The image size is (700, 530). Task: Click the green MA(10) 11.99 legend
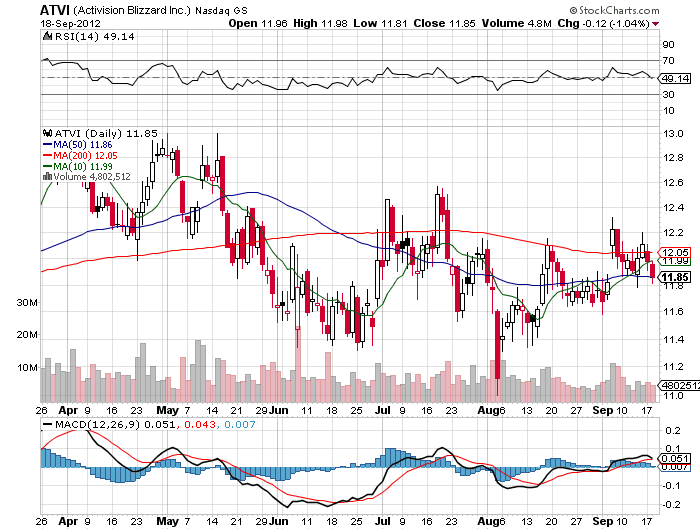[x=77, y=166]
